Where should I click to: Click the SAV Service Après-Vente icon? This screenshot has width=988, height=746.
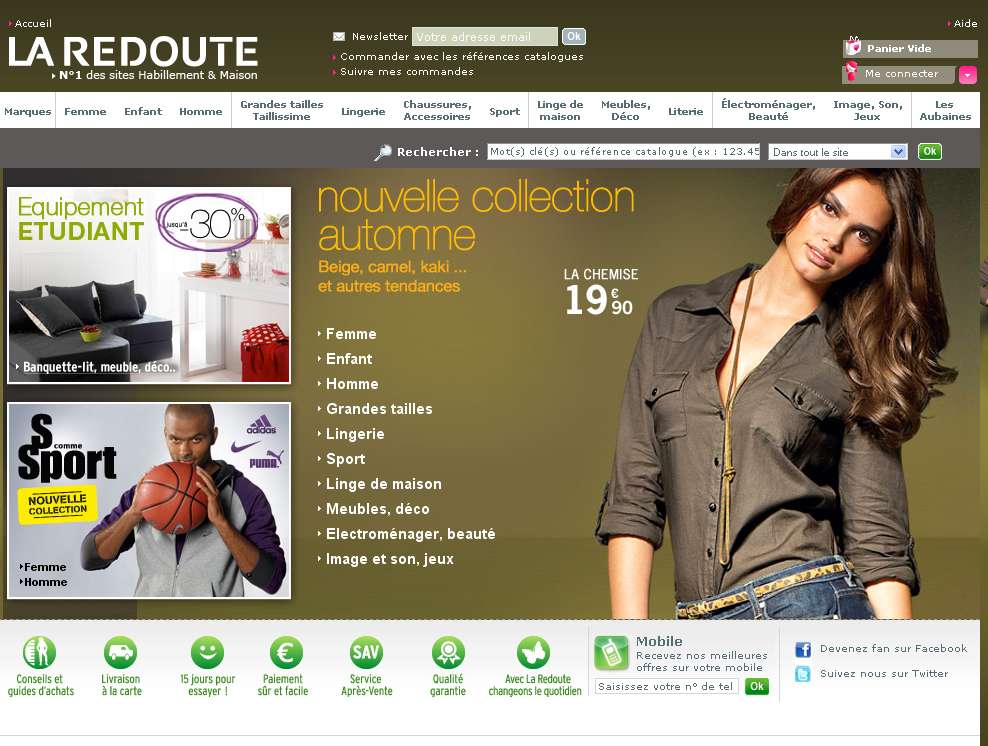(x=366, y=653)
